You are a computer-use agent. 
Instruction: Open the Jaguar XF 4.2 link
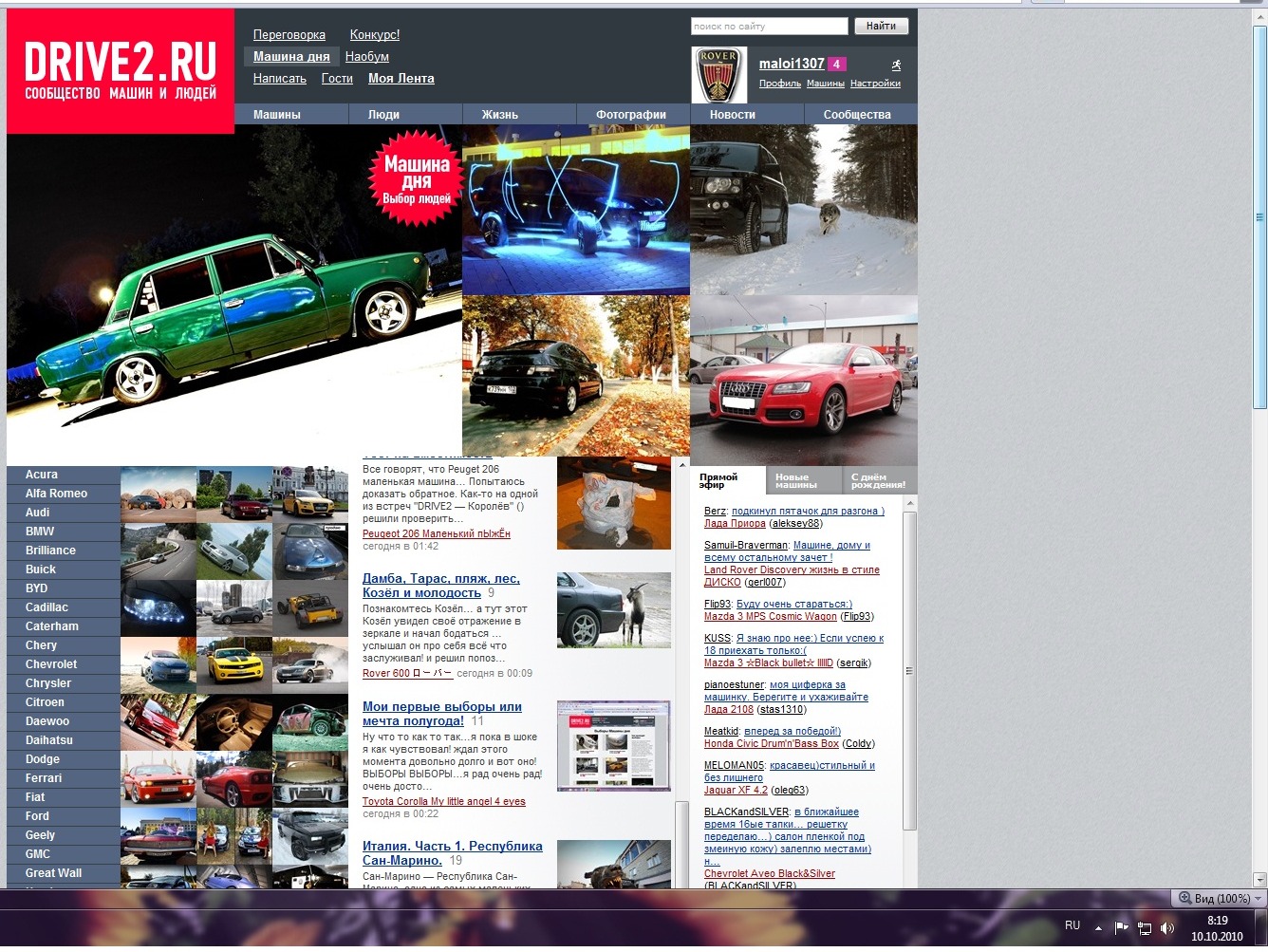[x=736, y=790]
